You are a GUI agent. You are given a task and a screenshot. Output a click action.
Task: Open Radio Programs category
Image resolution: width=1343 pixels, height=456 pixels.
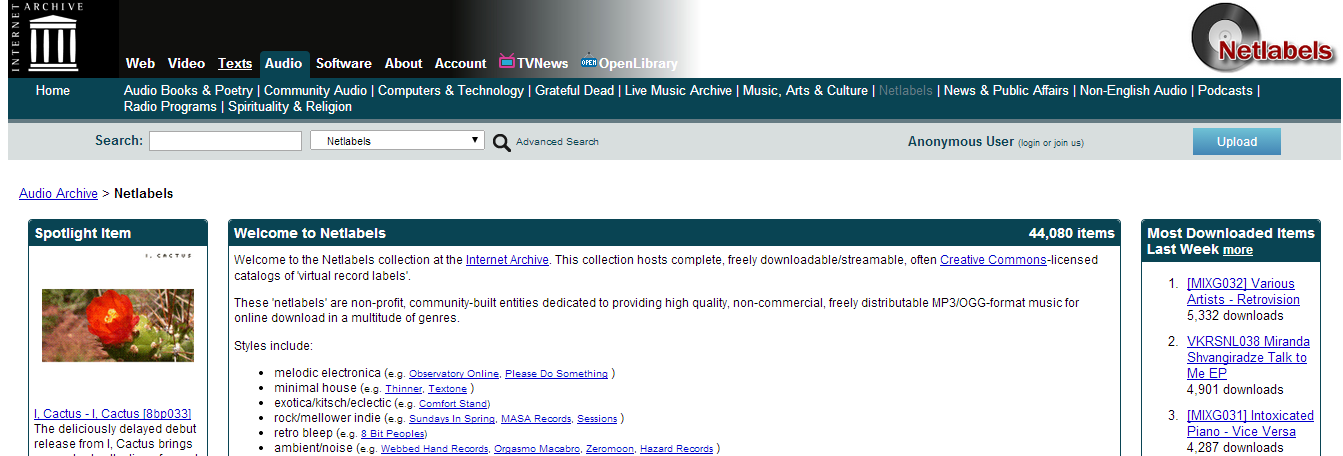170,106
